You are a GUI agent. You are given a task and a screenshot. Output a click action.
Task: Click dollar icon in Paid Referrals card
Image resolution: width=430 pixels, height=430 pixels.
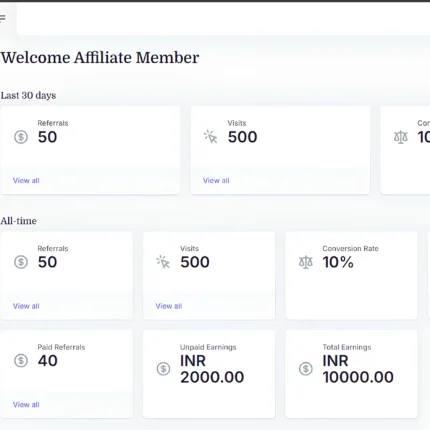click(21, 361)
